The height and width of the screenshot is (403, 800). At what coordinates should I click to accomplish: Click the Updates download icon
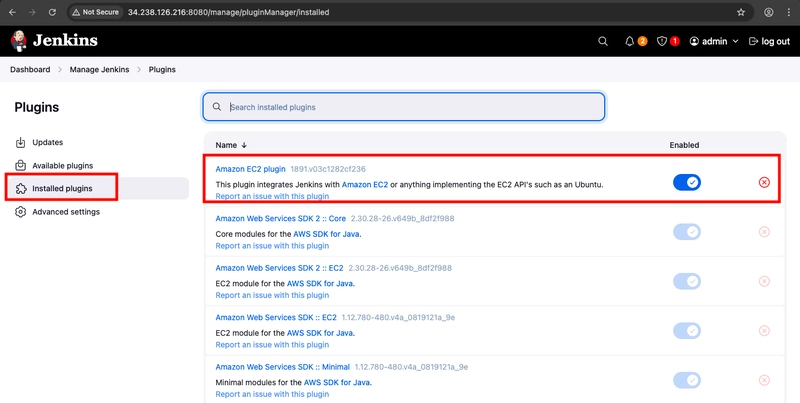click(20, 142)
